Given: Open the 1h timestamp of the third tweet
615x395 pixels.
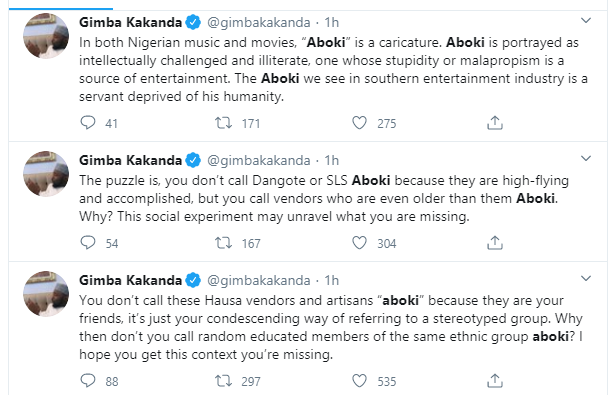Looking at the screenshot, I should click(x=331, y=280).
